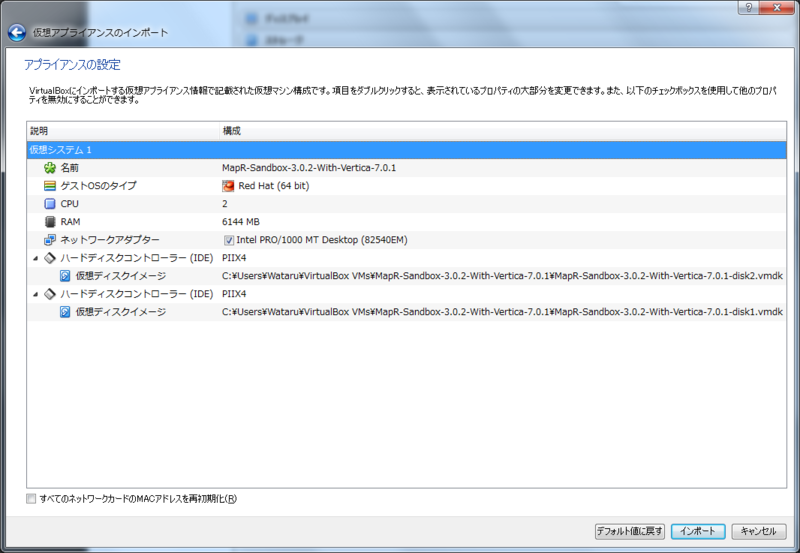Click the guest OS type icon beside ゲストOSのタイプ
Image resolution: width=800 pixels, height=553 pixels.
coord(49,186)
